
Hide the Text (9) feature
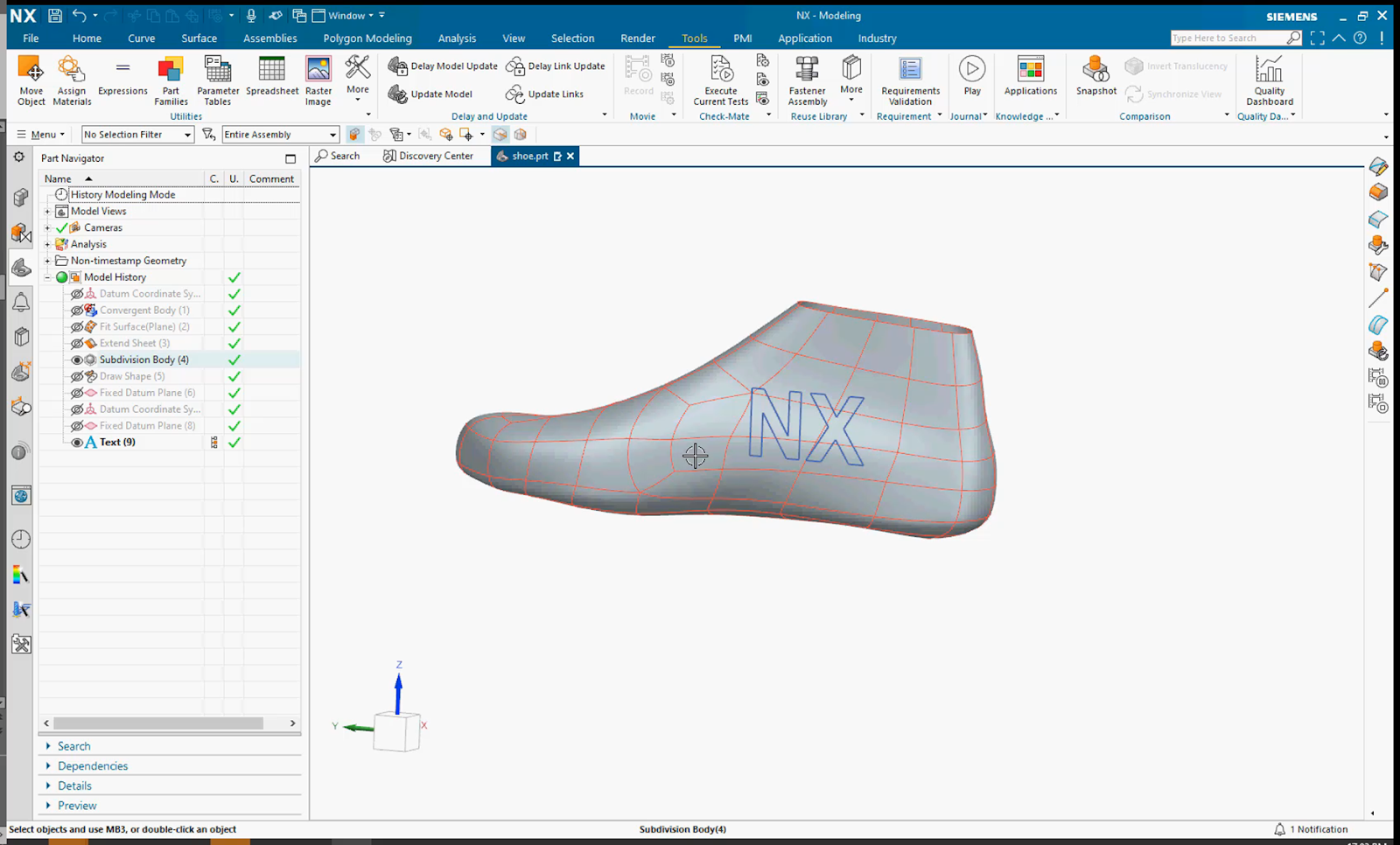tap(77, 443)
